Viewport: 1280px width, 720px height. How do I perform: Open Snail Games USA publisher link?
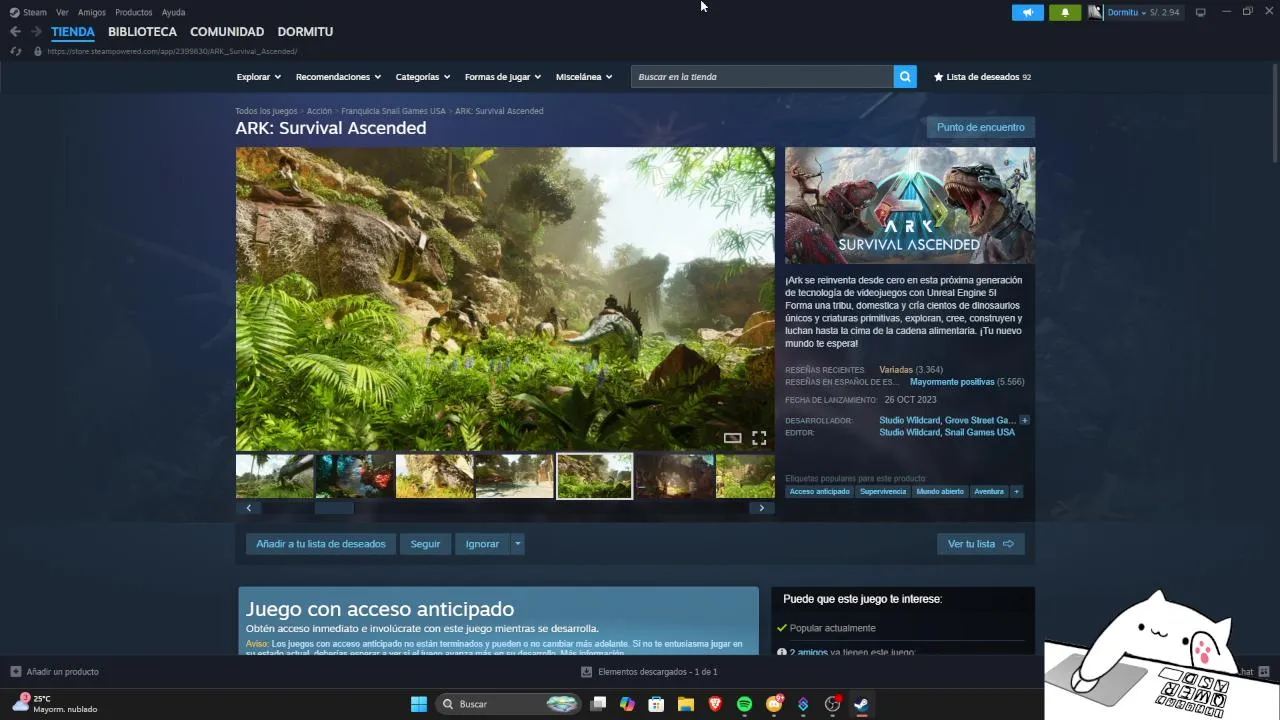[980, 432]
